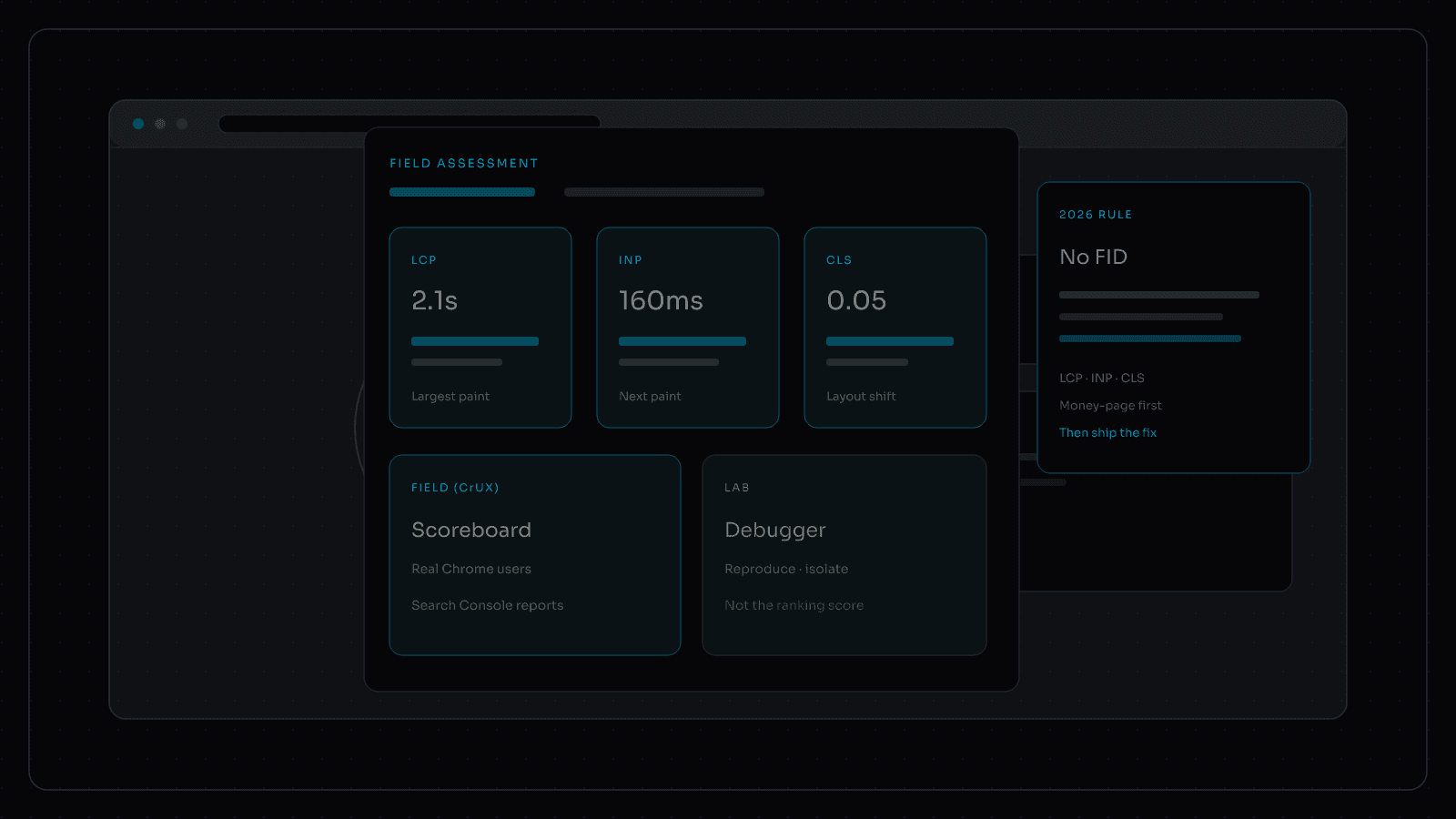This screenshot has width=1456, height=819.
Task: Click the No FID heading
Action: click(x=1093, y=257)
